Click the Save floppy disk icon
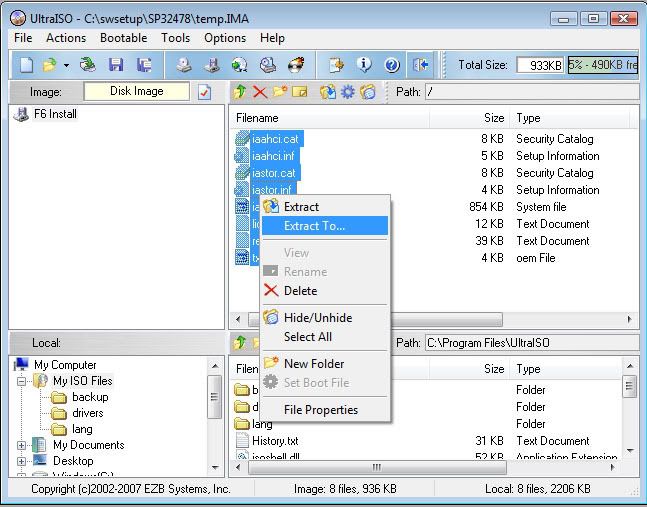 coord(116,65)
